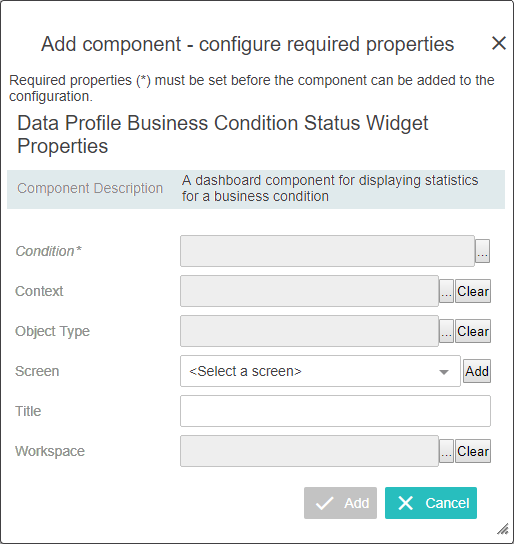Open the Workspace browse ellipsis button
The width and height of the screenshot is (514, 544).
(x=446, y=451)
